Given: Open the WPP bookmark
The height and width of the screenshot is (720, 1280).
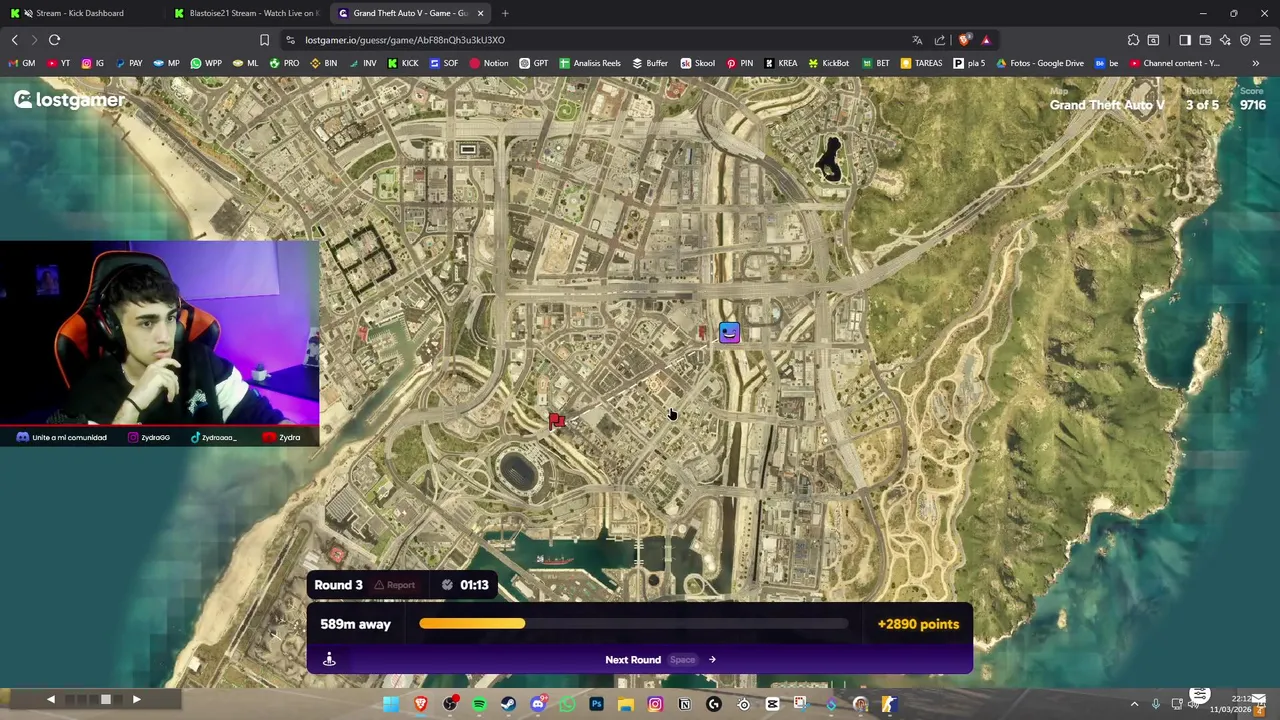Looking at the screenshot, I should tap(205, 63).
